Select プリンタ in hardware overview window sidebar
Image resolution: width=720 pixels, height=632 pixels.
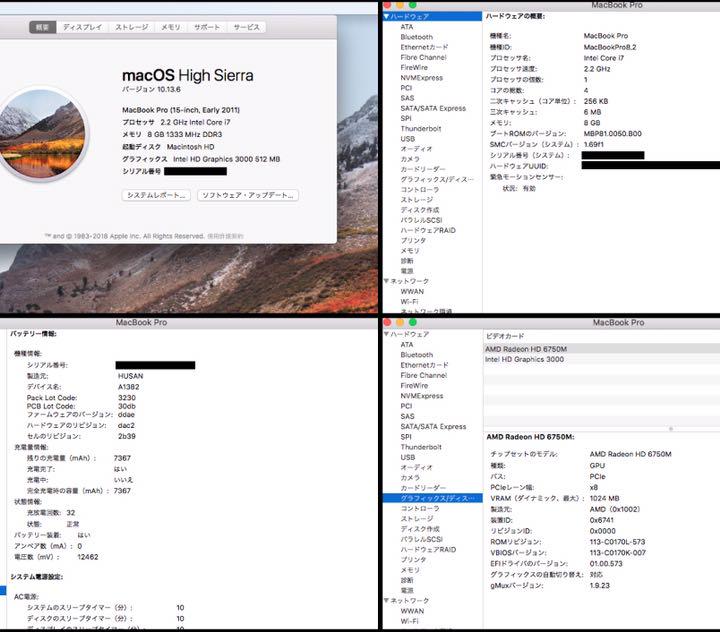413,240
